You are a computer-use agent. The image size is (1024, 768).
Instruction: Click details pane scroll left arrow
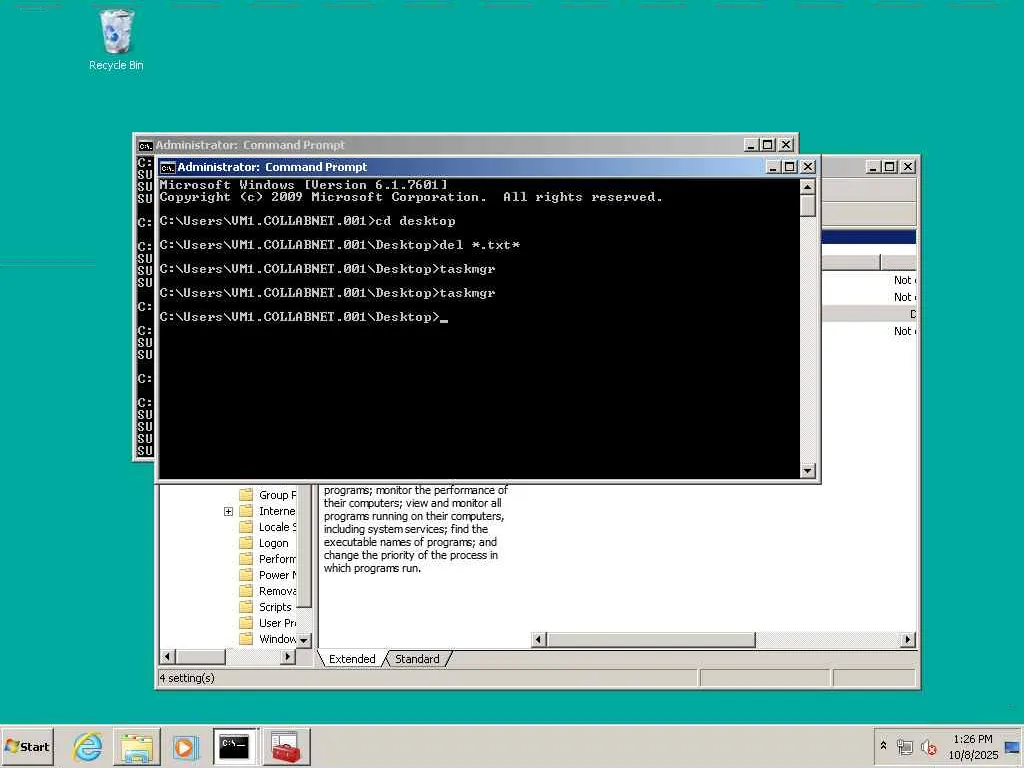pos(538,639)
